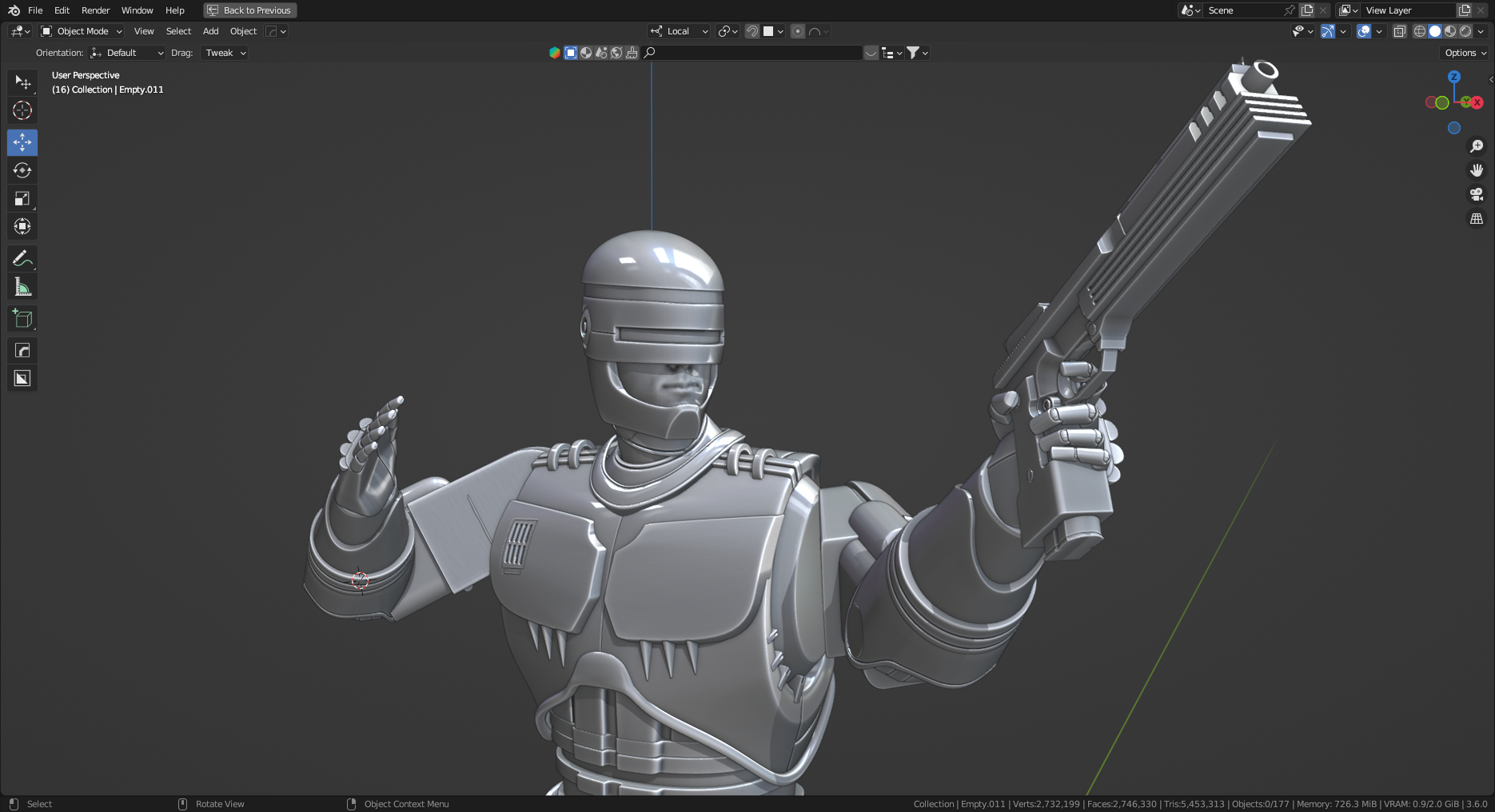Viewport: 1495px width, 812px height.
Task: Click the Blender logo menu icon
Action: 14,10
